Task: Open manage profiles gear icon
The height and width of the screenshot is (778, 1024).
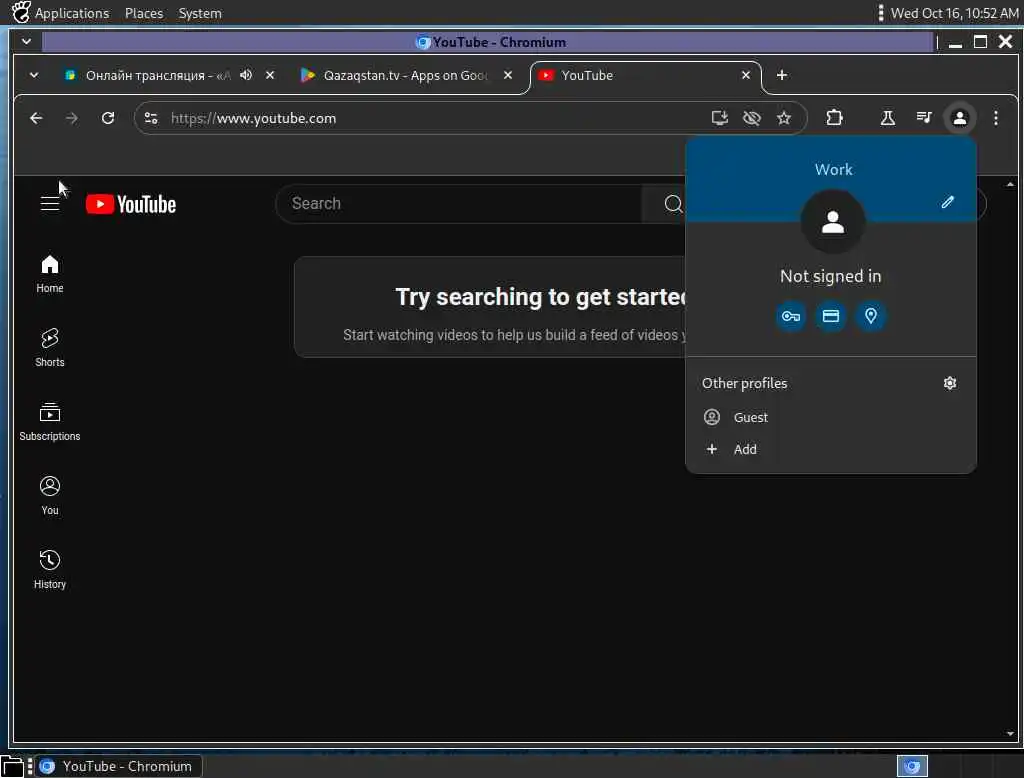Action: pyautogui.click(x=950, y=383)
